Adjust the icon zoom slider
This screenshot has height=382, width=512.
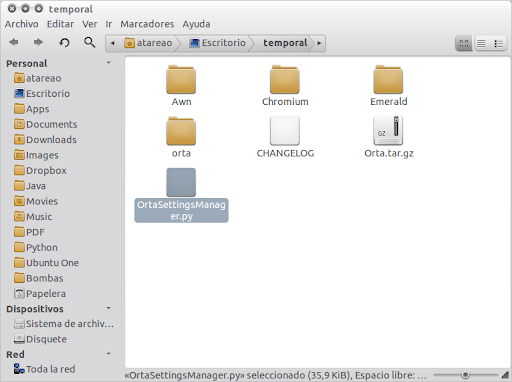pyautogui.click(x=465, y=375)
